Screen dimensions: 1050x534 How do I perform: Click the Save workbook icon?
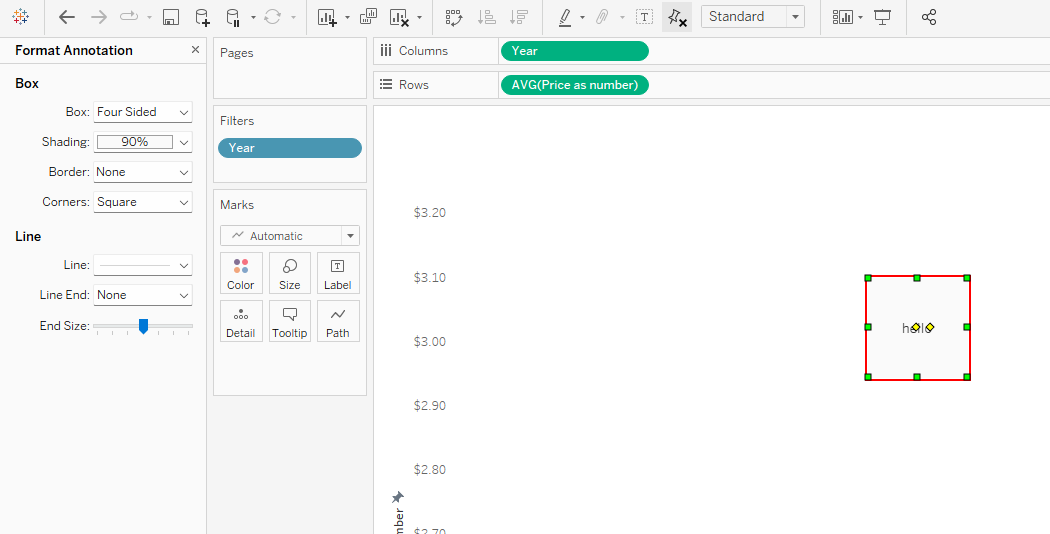click(171, 17)
